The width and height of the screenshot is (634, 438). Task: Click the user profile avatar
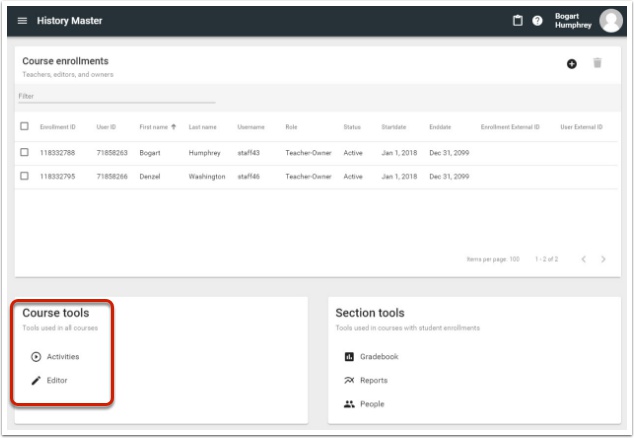coord(610,21)
